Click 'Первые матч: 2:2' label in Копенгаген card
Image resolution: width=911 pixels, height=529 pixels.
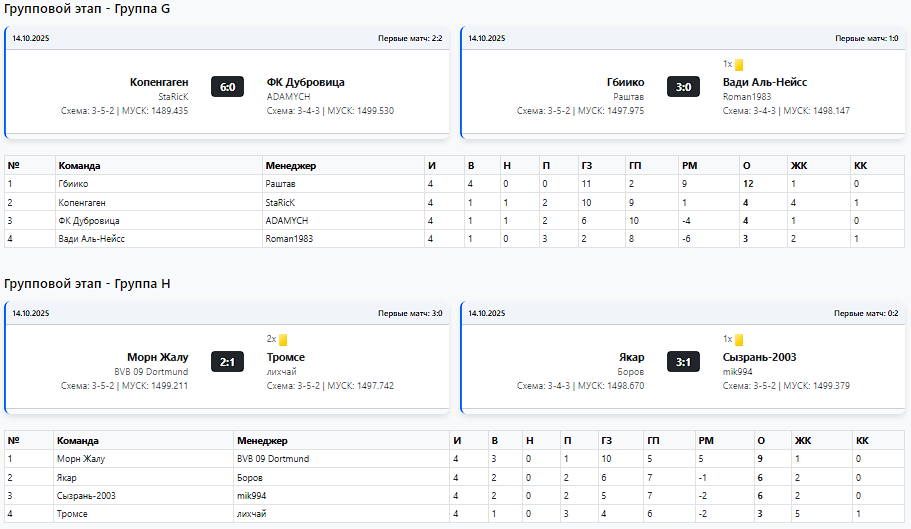(409, 38)
